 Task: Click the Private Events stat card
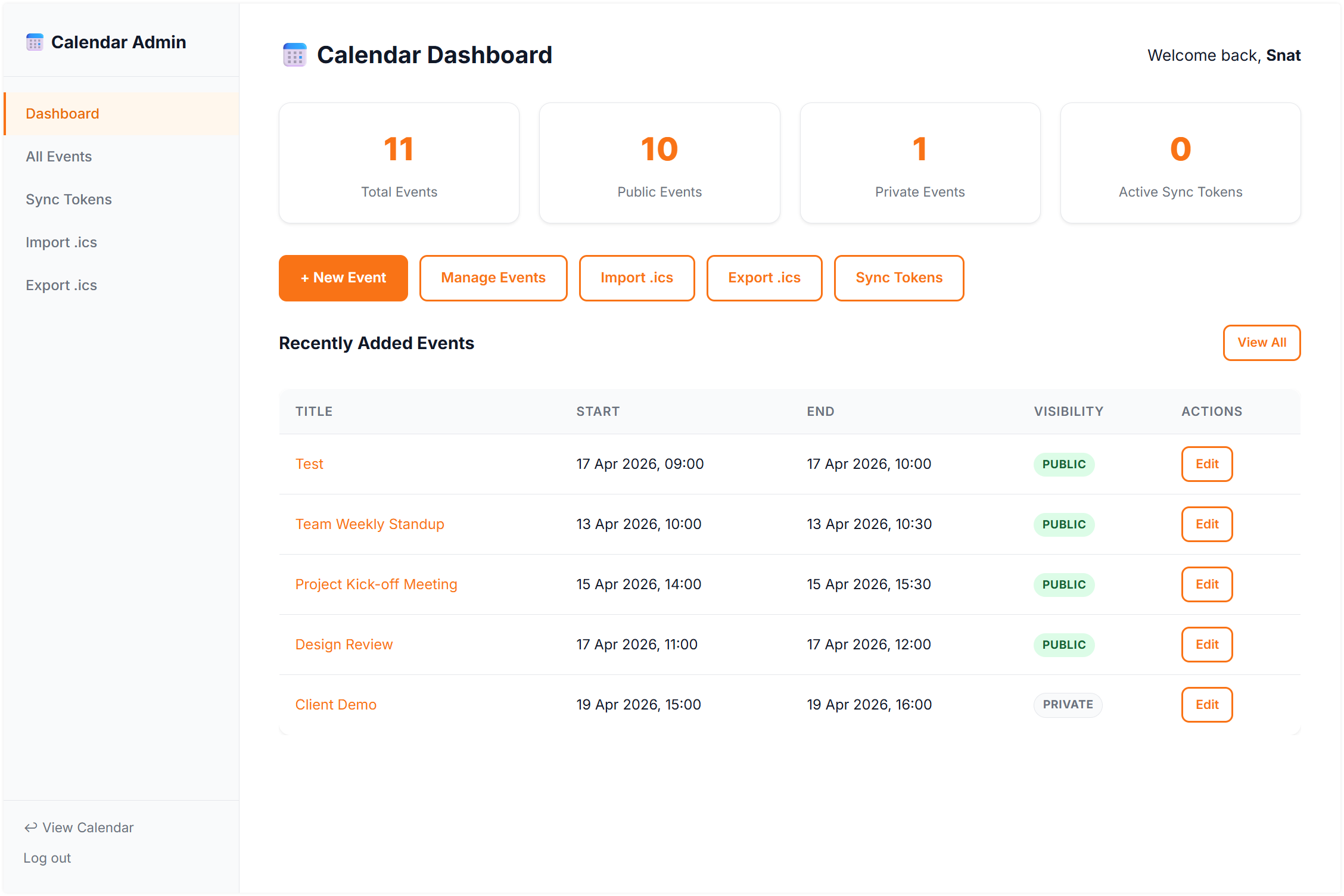919,163
